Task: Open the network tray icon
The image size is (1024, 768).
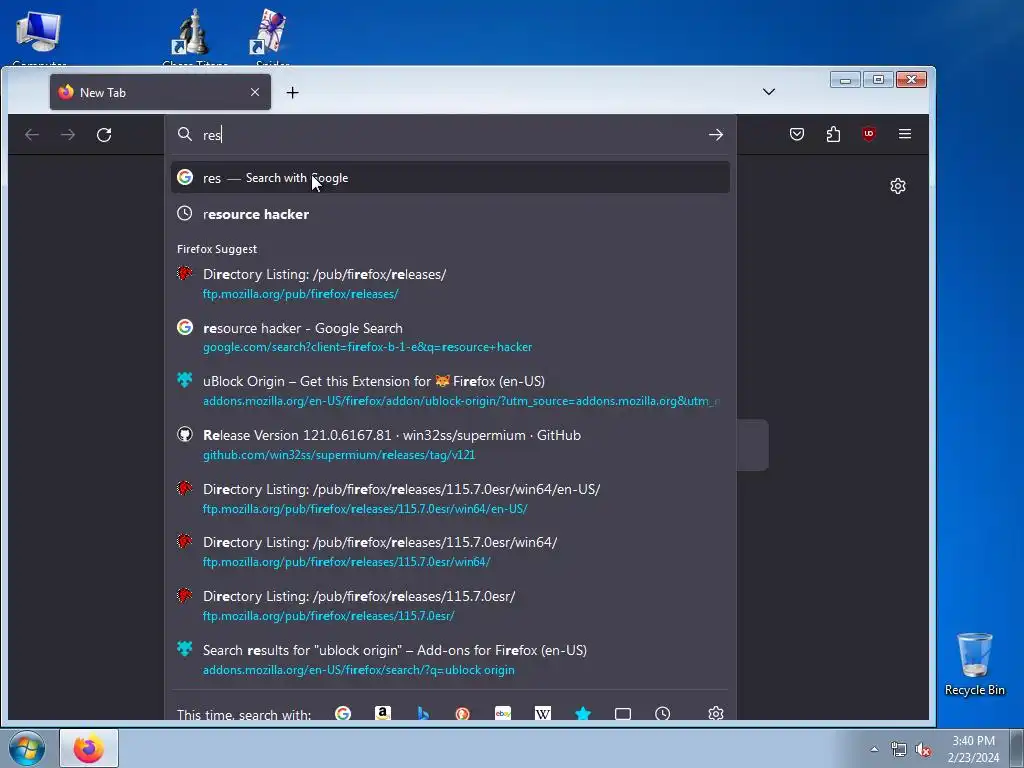Action: point(899,749)
